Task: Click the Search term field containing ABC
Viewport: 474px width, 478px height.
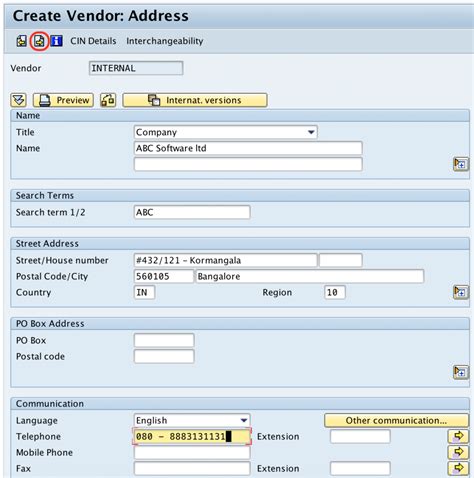Action: (x=192, y=212)
